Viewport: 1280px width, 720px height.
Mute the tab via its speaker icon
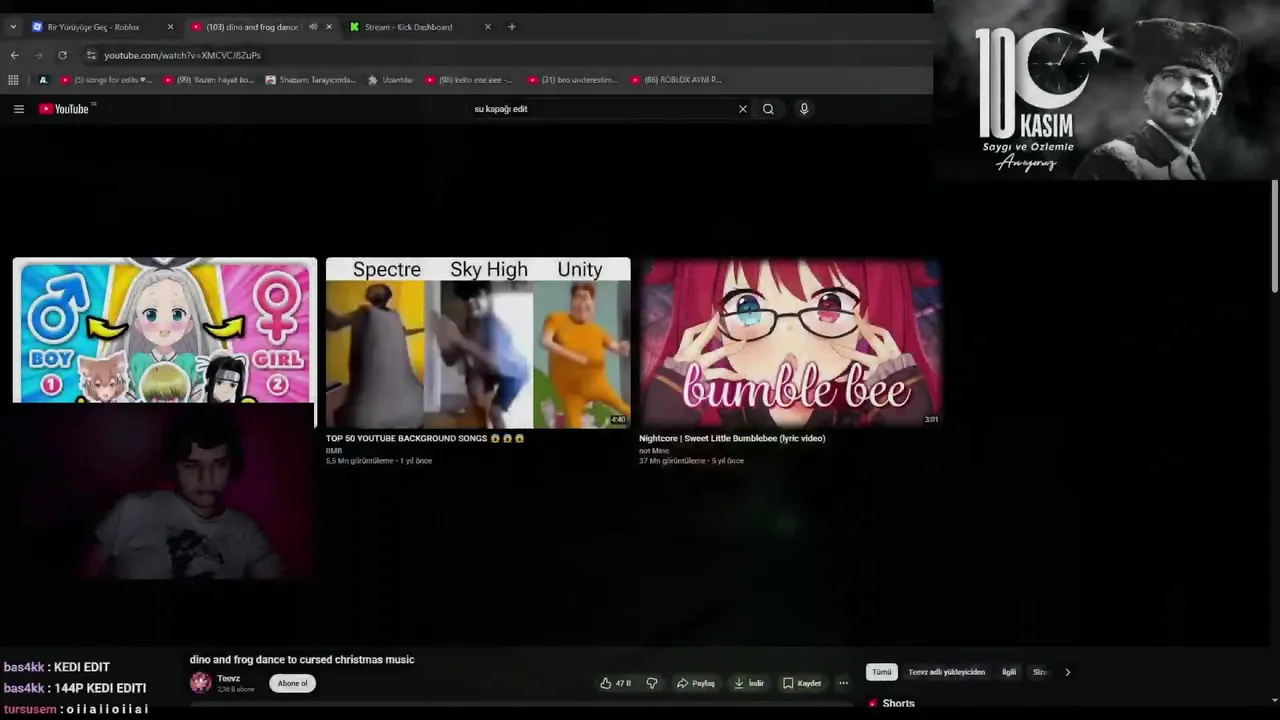(313, 27)
